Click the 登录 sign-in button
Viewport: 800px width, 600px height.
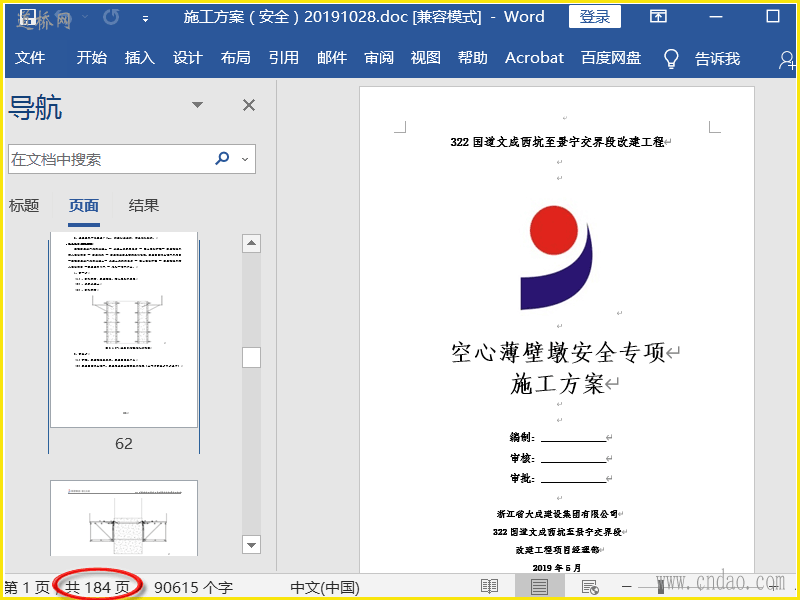tap(595, 17)
